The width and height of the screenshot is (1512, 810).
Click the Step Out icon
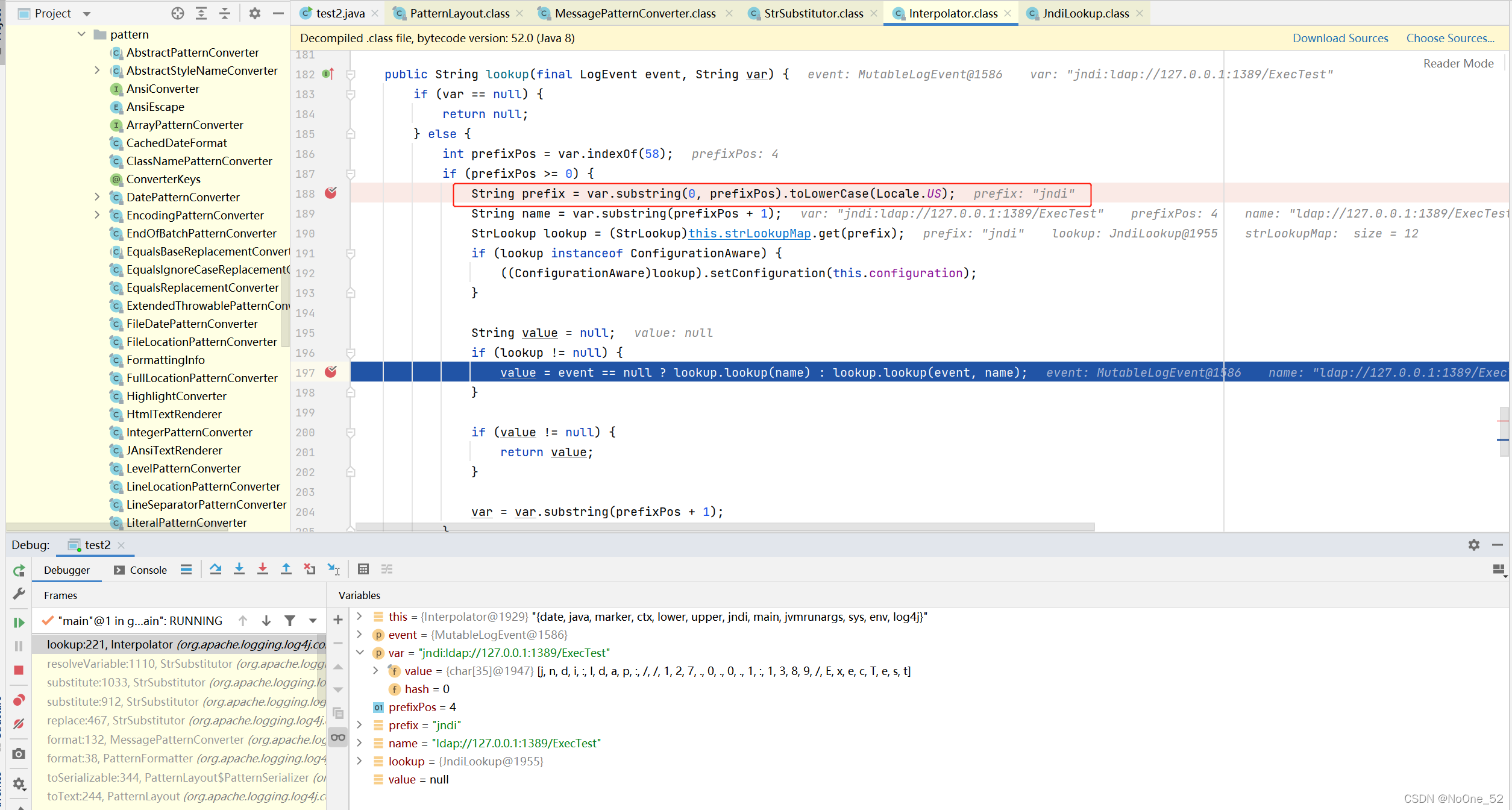click(286, 569)
